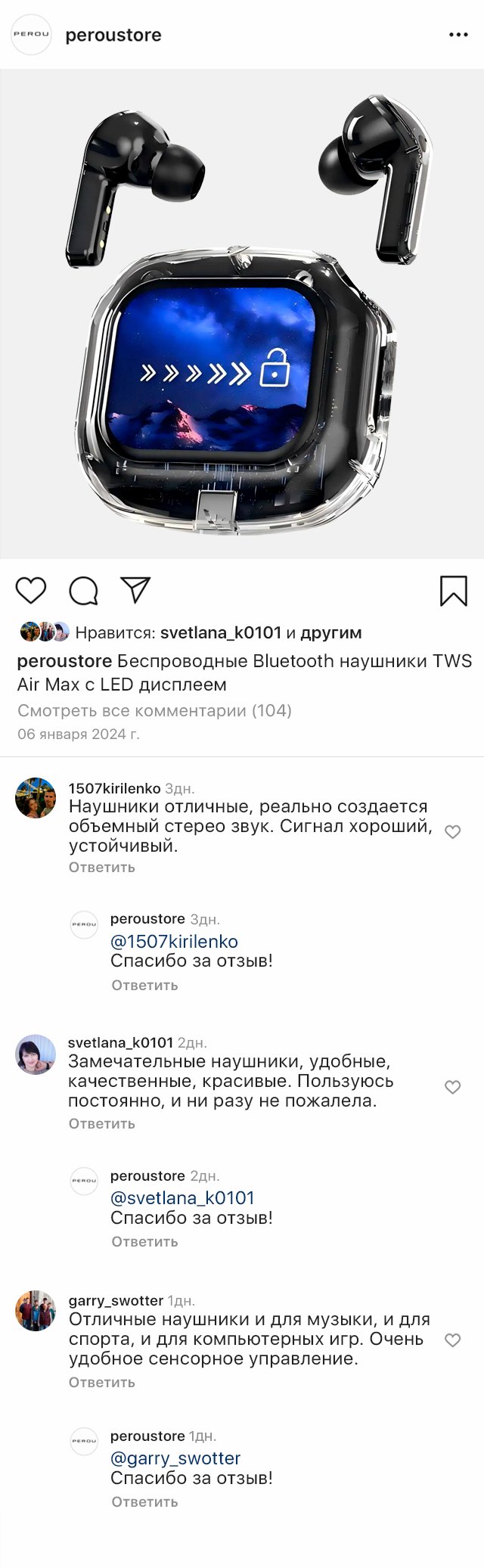The height and width of the screenshot is (1568, 484).
Task: Open peroustore profile logo in header
Action: pyautogui.click(x=31, y=35)
